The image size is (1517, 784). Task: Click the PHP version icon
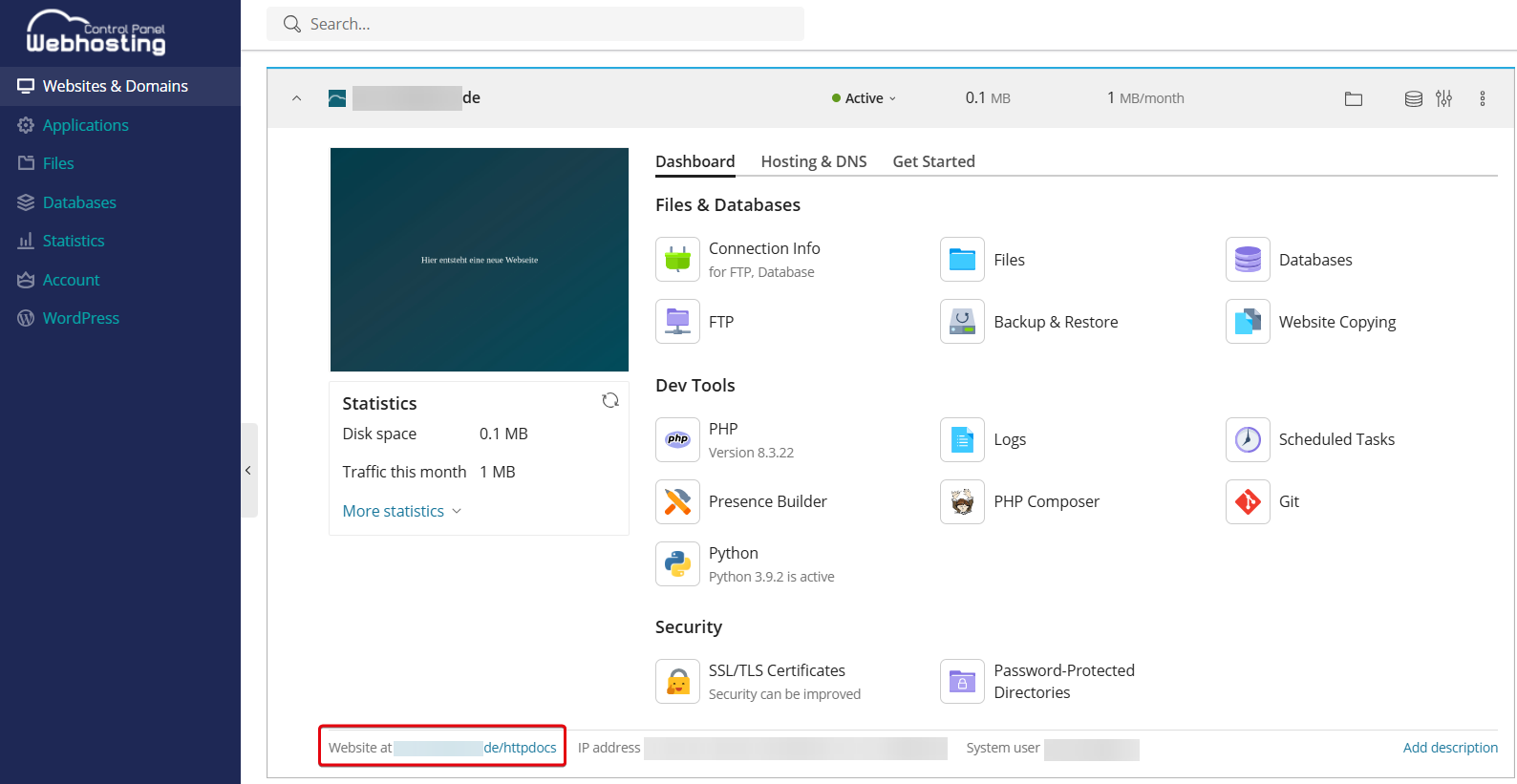677,440
